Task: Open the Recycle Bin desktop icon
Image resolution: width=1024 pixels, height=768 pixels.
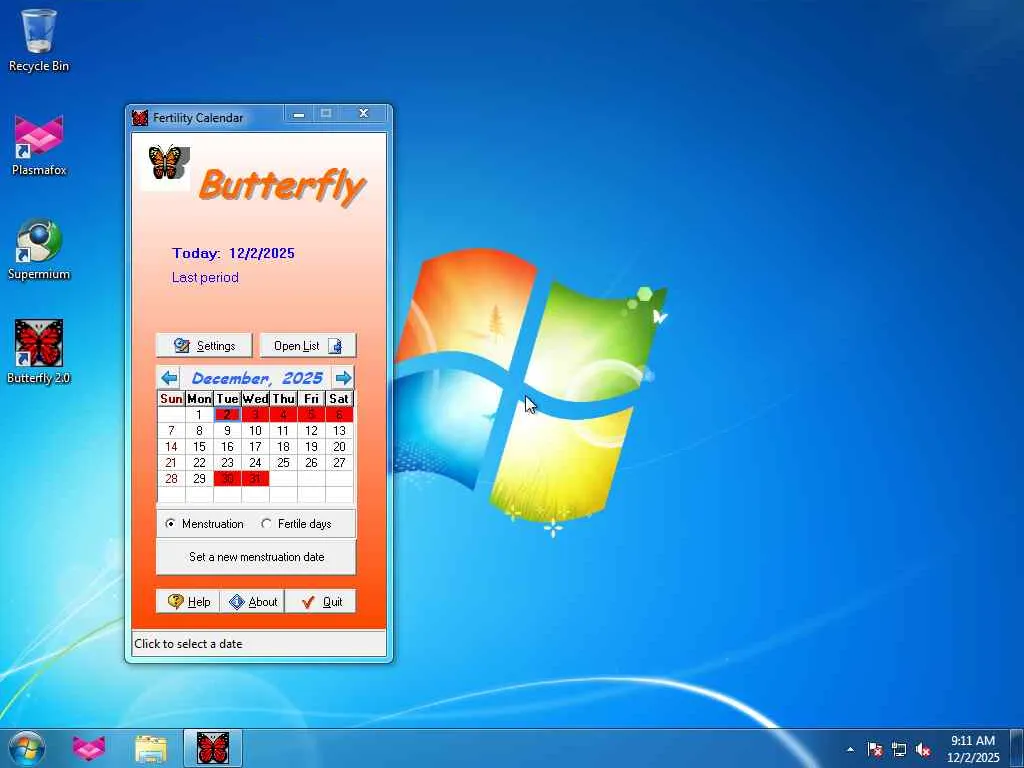Action: point(39,40)
